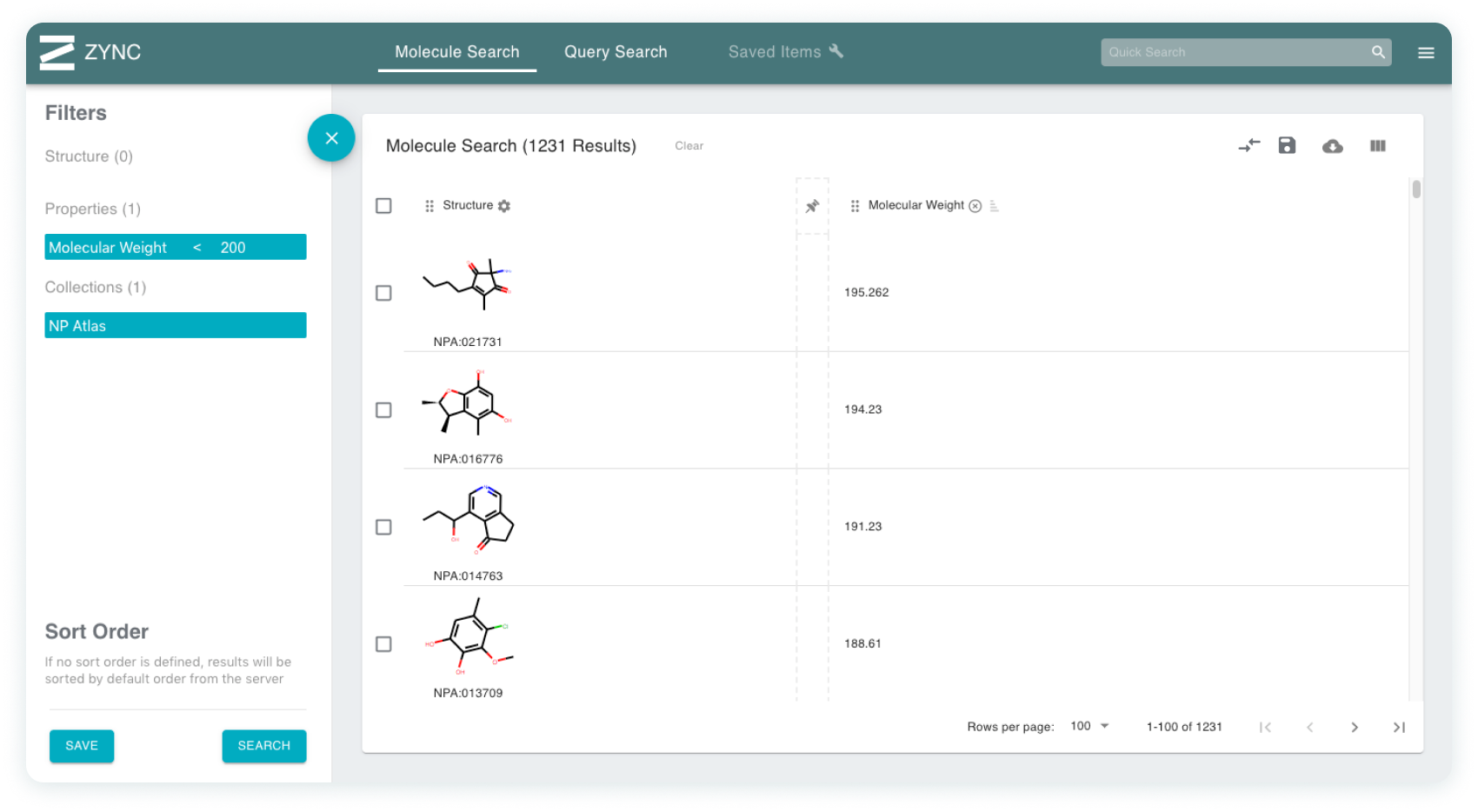Screen dimensions: 1478x812
Task: Jump to the last results page
Action: point(1399,727)
